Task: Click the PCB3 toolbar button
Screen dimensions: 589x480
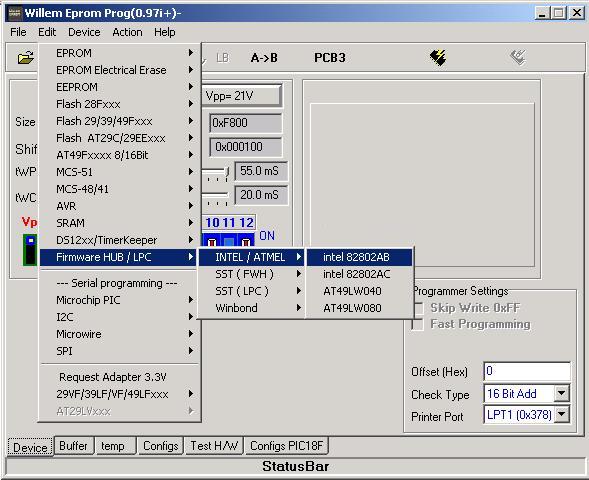Action: [x=329, y=58]
